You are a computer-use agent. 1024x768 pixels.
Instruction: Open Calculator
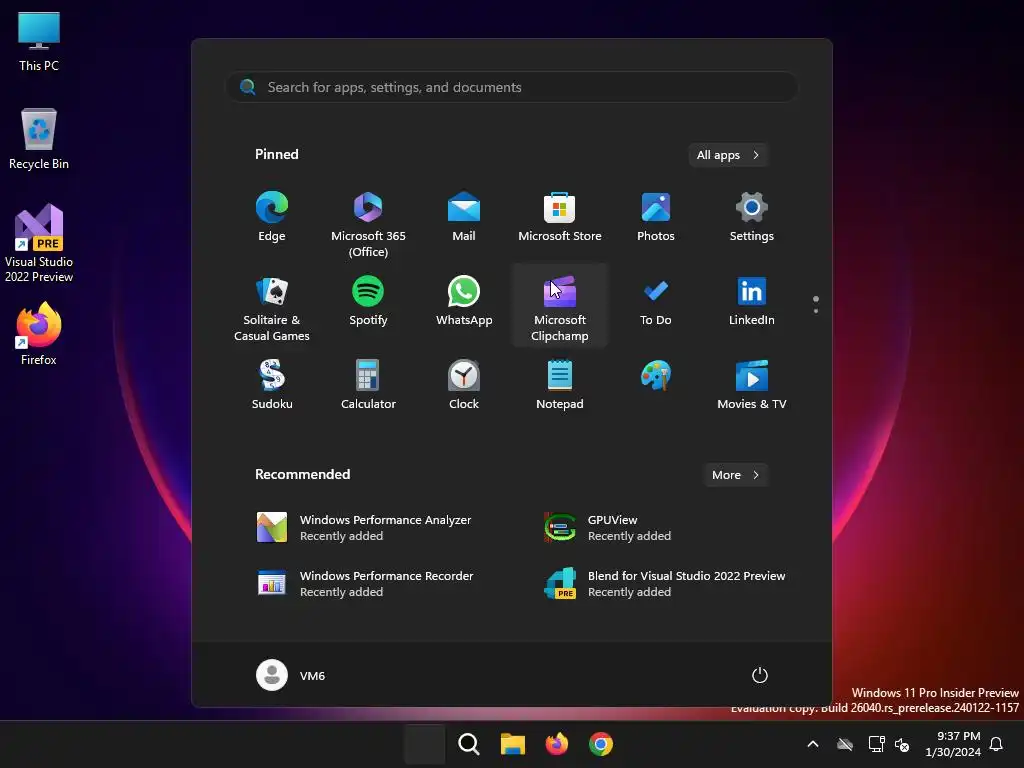[x=368, y=385]
